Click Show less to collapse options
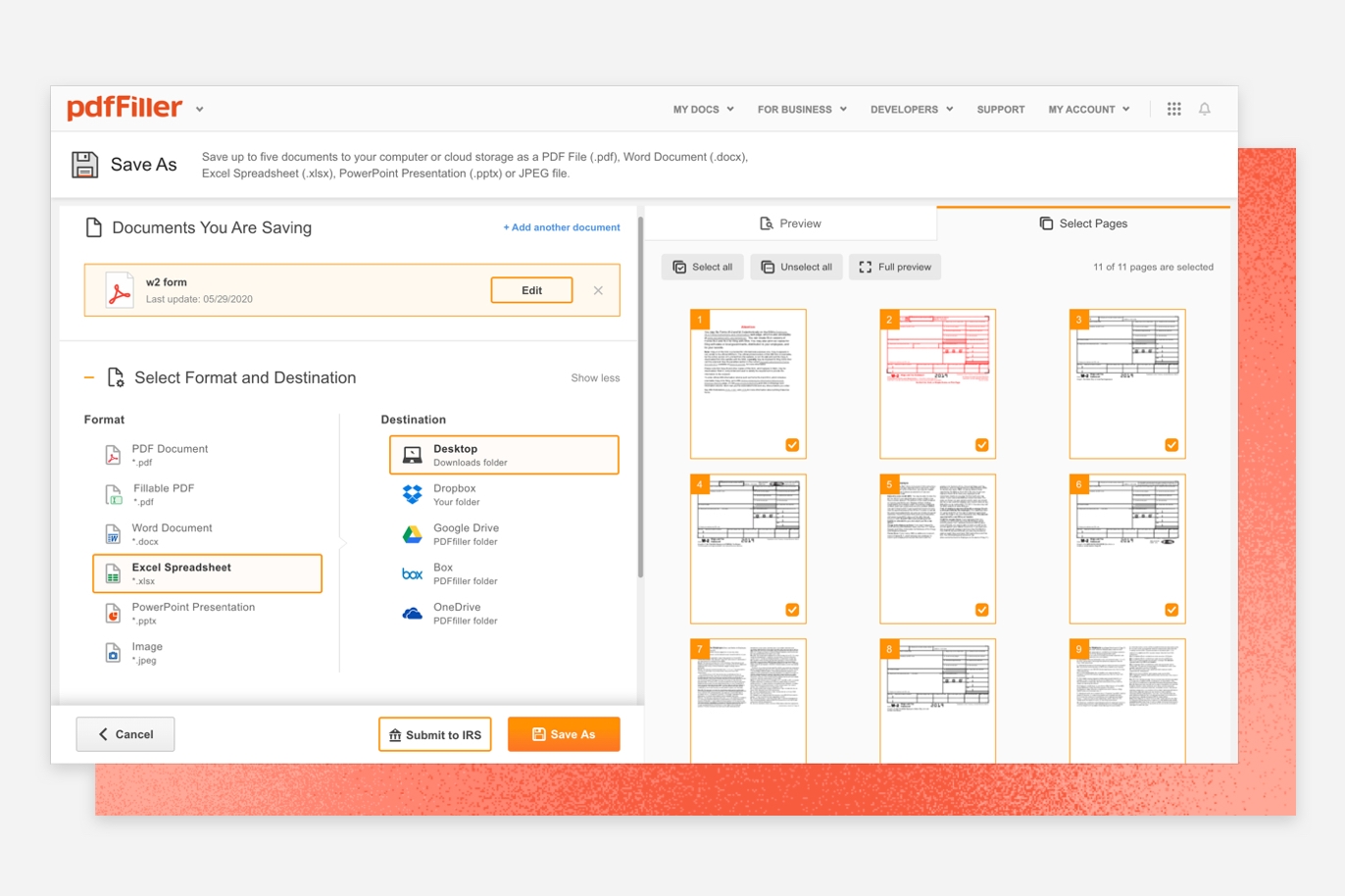Viewport: 1345px width, 896px height. (595, 377)
